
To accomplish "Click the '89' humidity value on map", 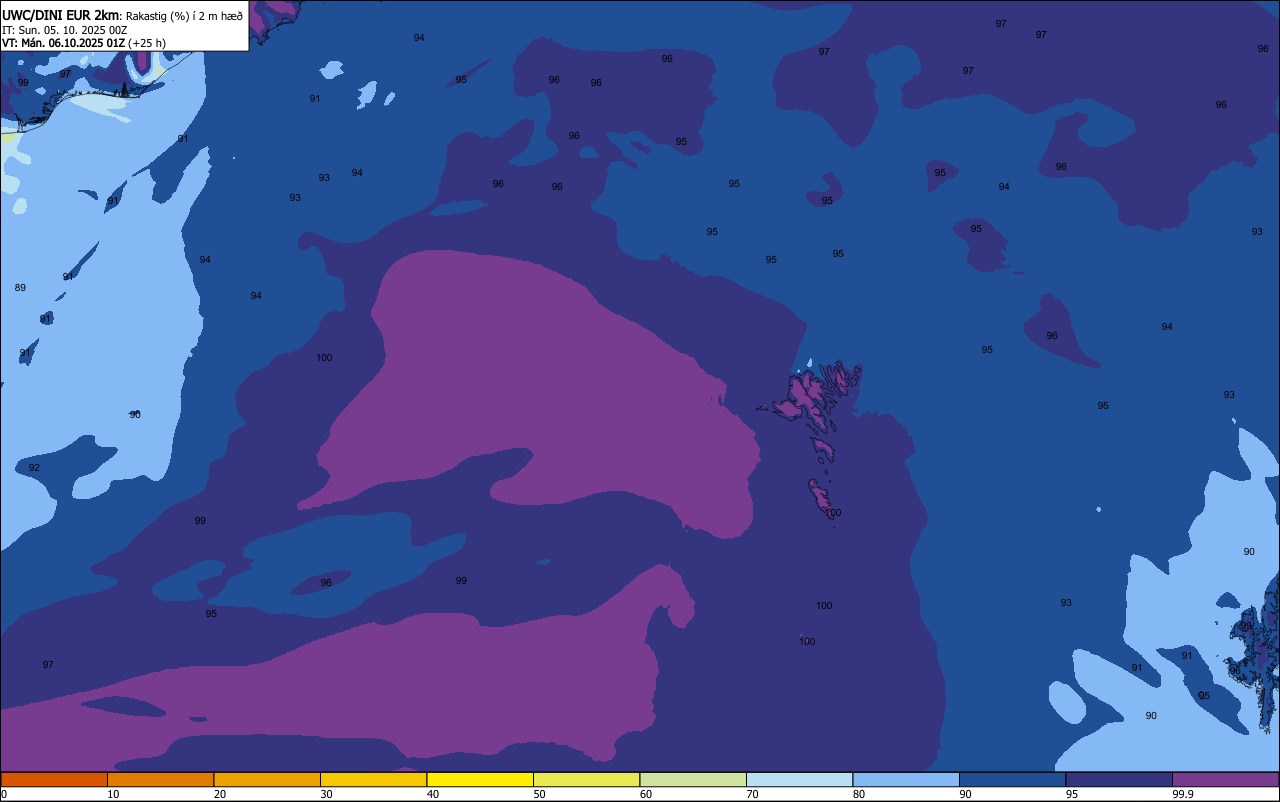I will [x=20, y=288].
